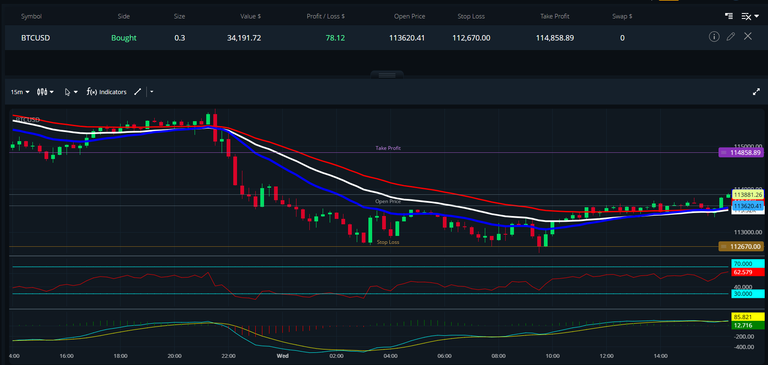Click the 112,670.00 stop loss cell
Image resolution: width=768 pixels, height=365 pixels.
pos(471,38)
